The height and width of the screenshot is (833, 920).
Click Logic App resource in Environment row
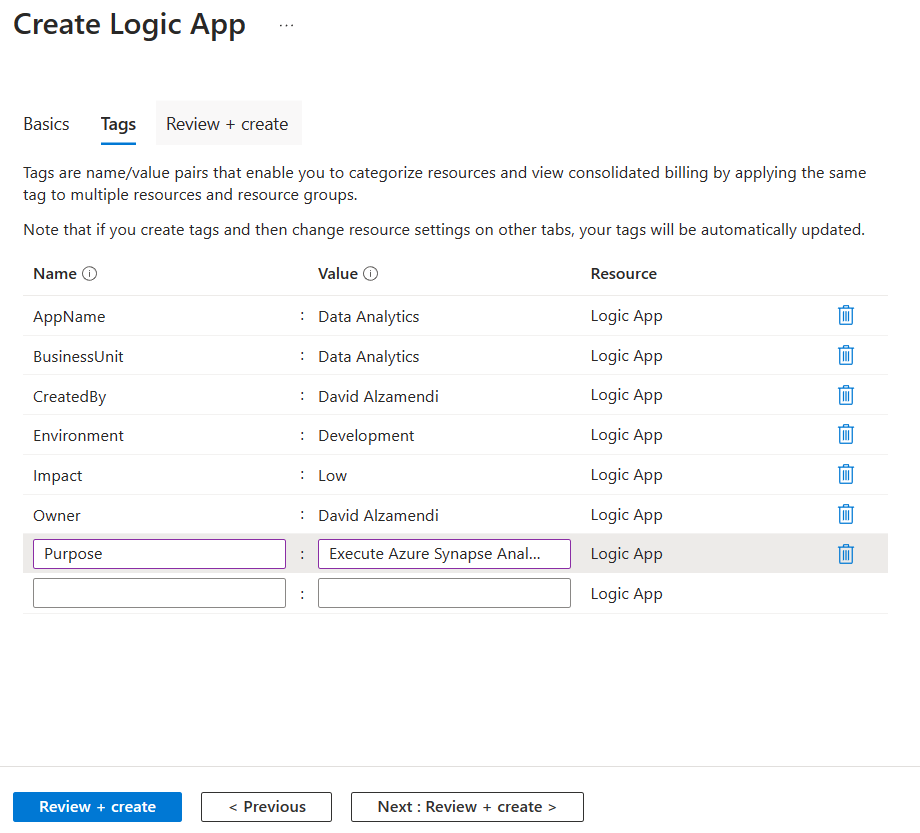pos(627,435)
